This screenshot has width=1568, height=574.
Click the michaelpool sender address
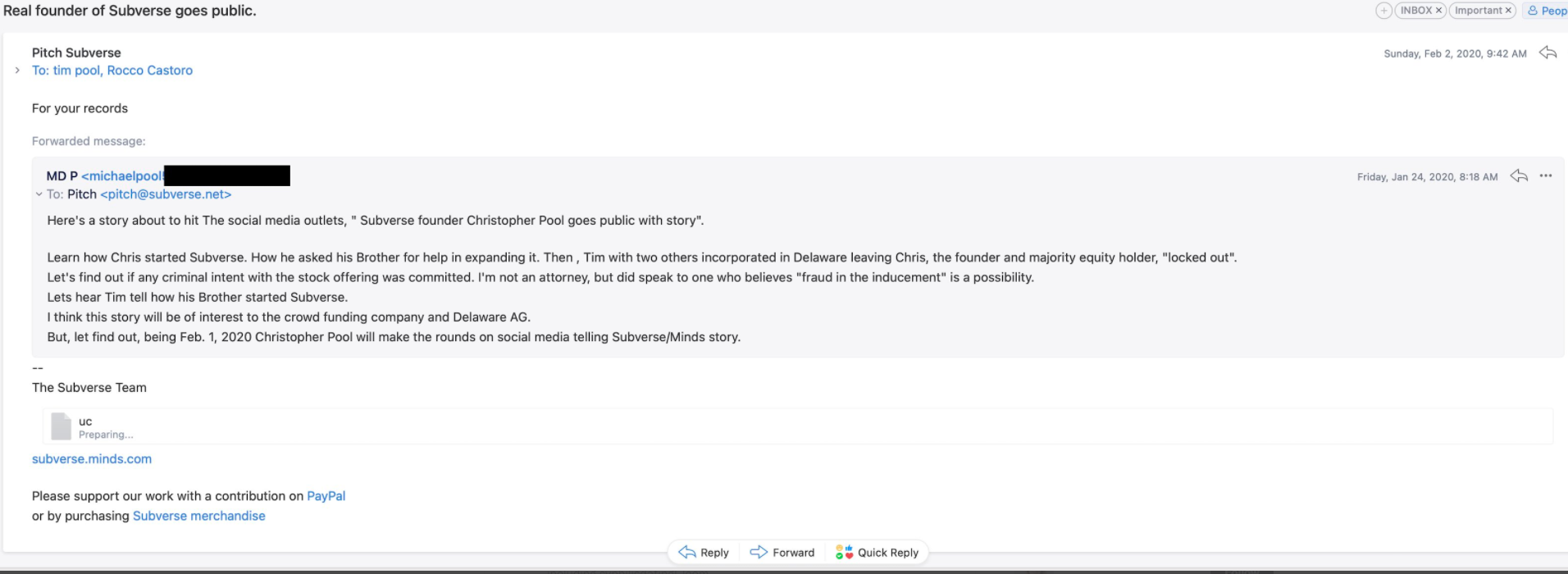tap(122, 176)
